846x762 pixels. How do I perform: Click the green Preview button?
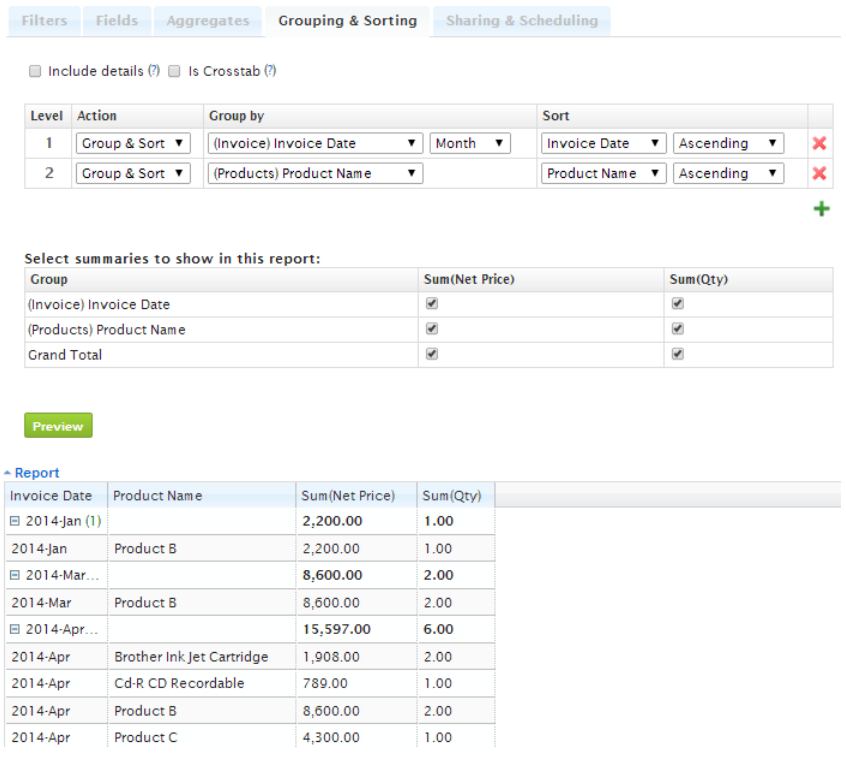tap(58, 426)
